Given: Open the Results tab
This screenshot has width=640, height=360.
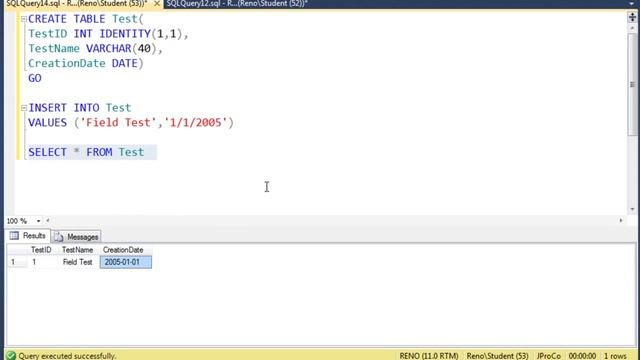Looking at the screenshot, I should [28, 236].
